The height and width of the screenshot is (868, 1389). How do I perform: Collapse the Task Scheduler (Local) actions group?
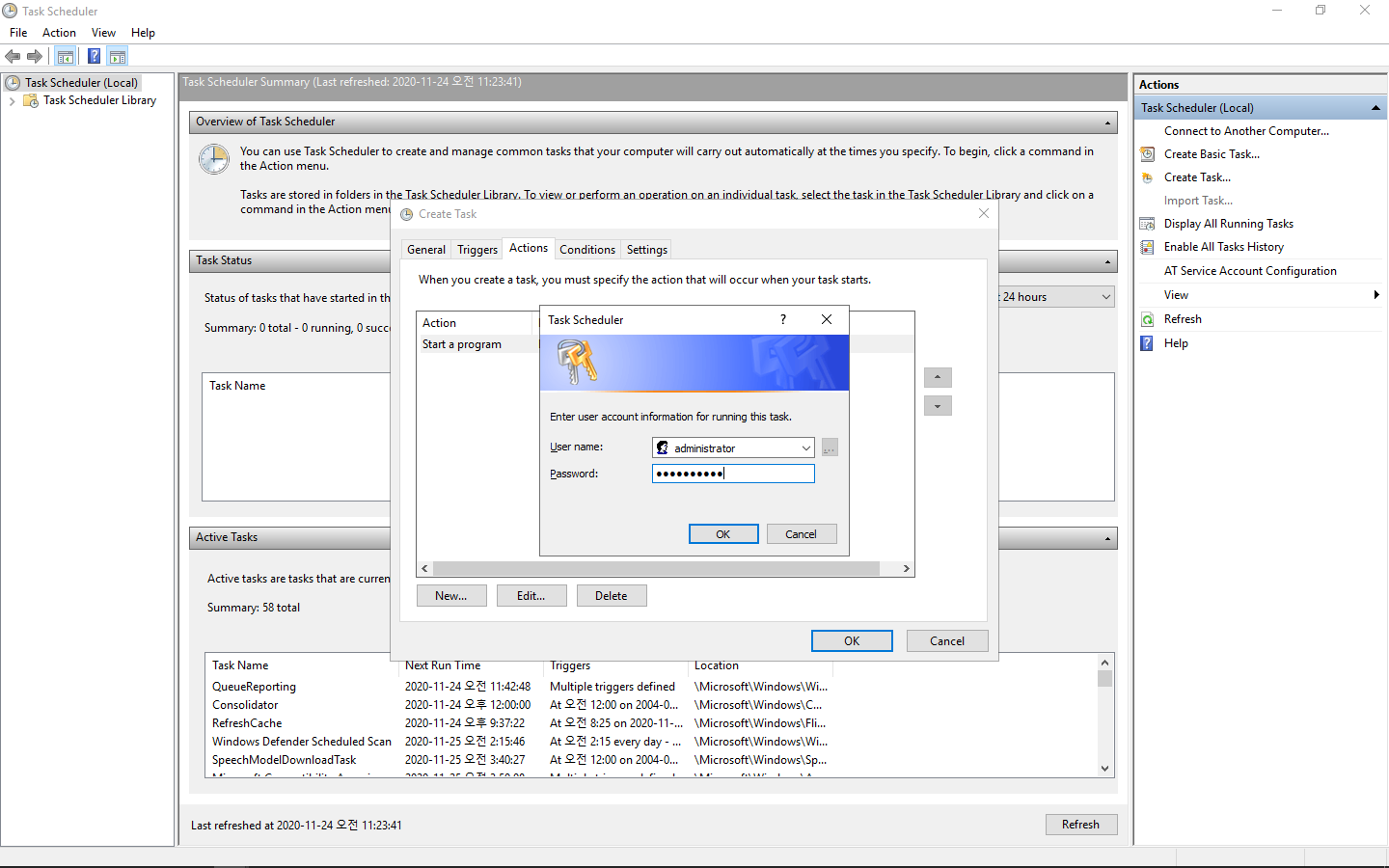(x=1375, y=108)
